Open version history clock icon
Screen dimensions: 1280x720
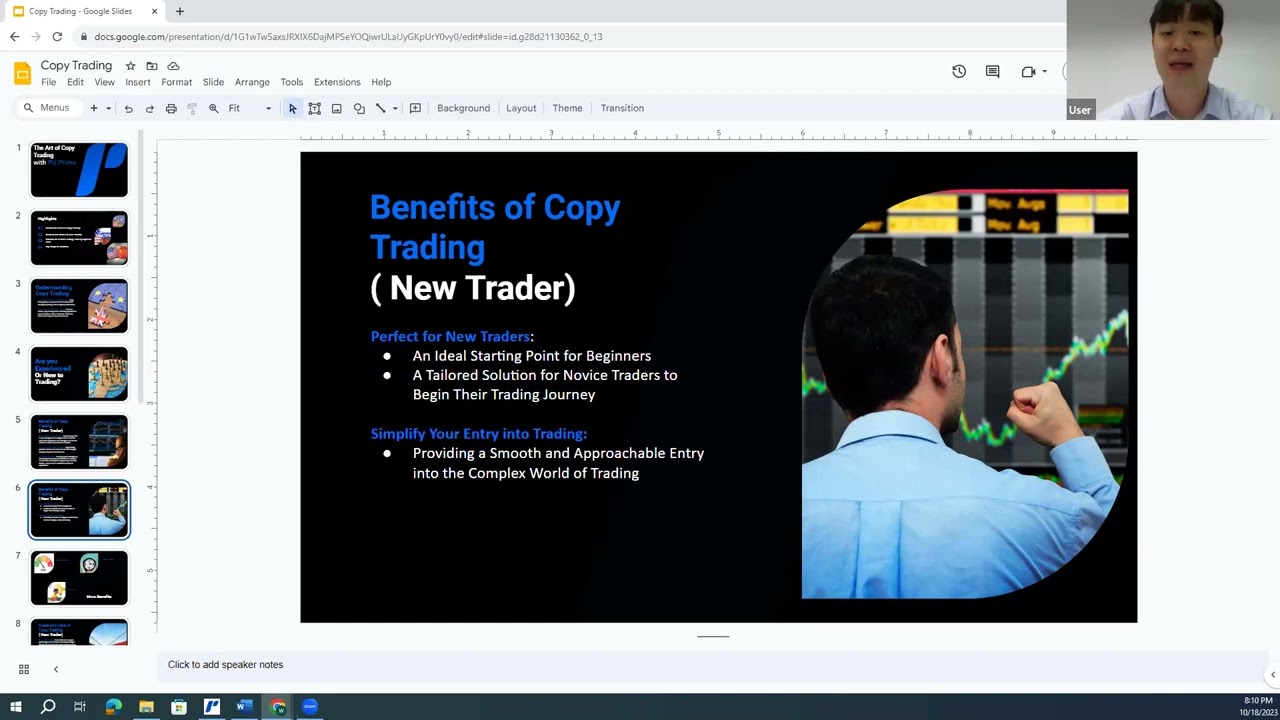click(959, 72)
